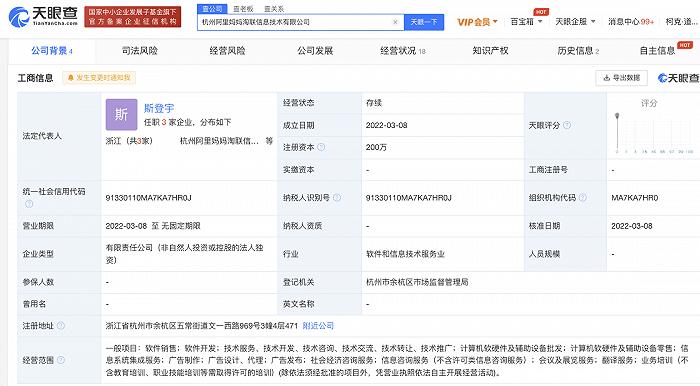The image size is (700, 386).
Task: Click the help icon under 统一社会信用代码
Action: pyautogui.click(x=29, y=203)
